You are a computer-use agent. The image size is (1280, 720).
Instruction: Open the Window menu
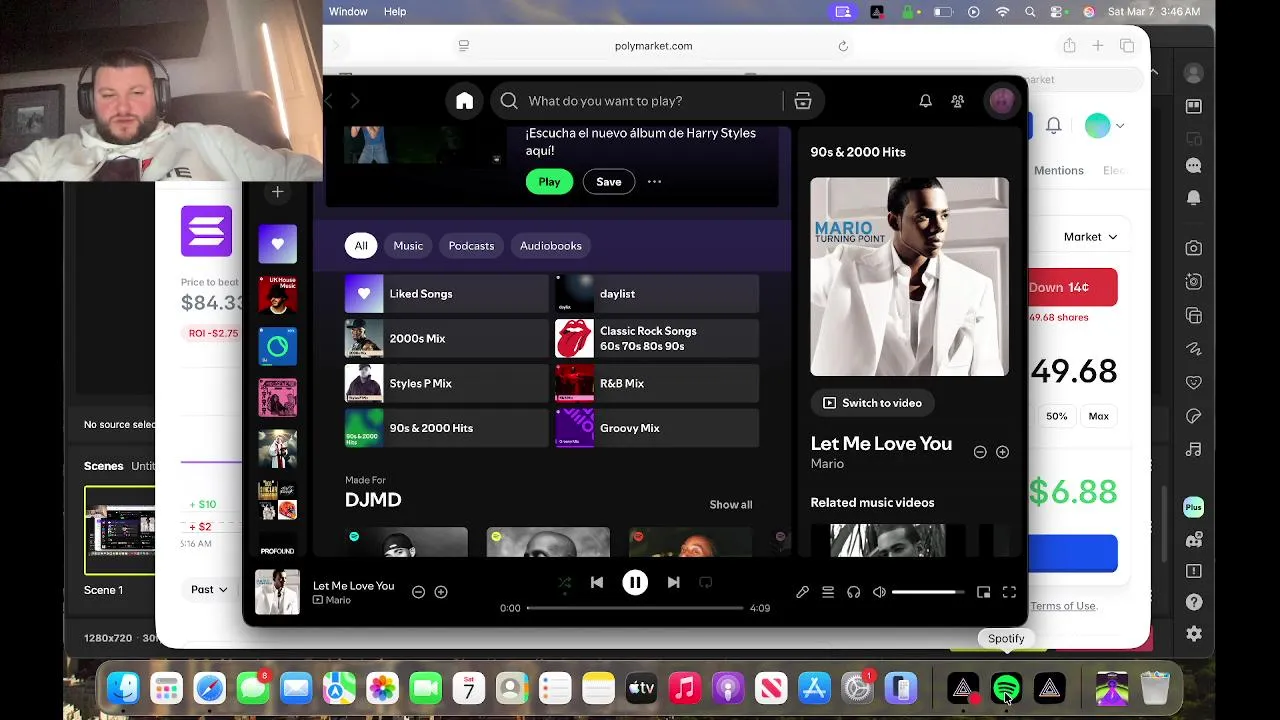click(348, 11)
